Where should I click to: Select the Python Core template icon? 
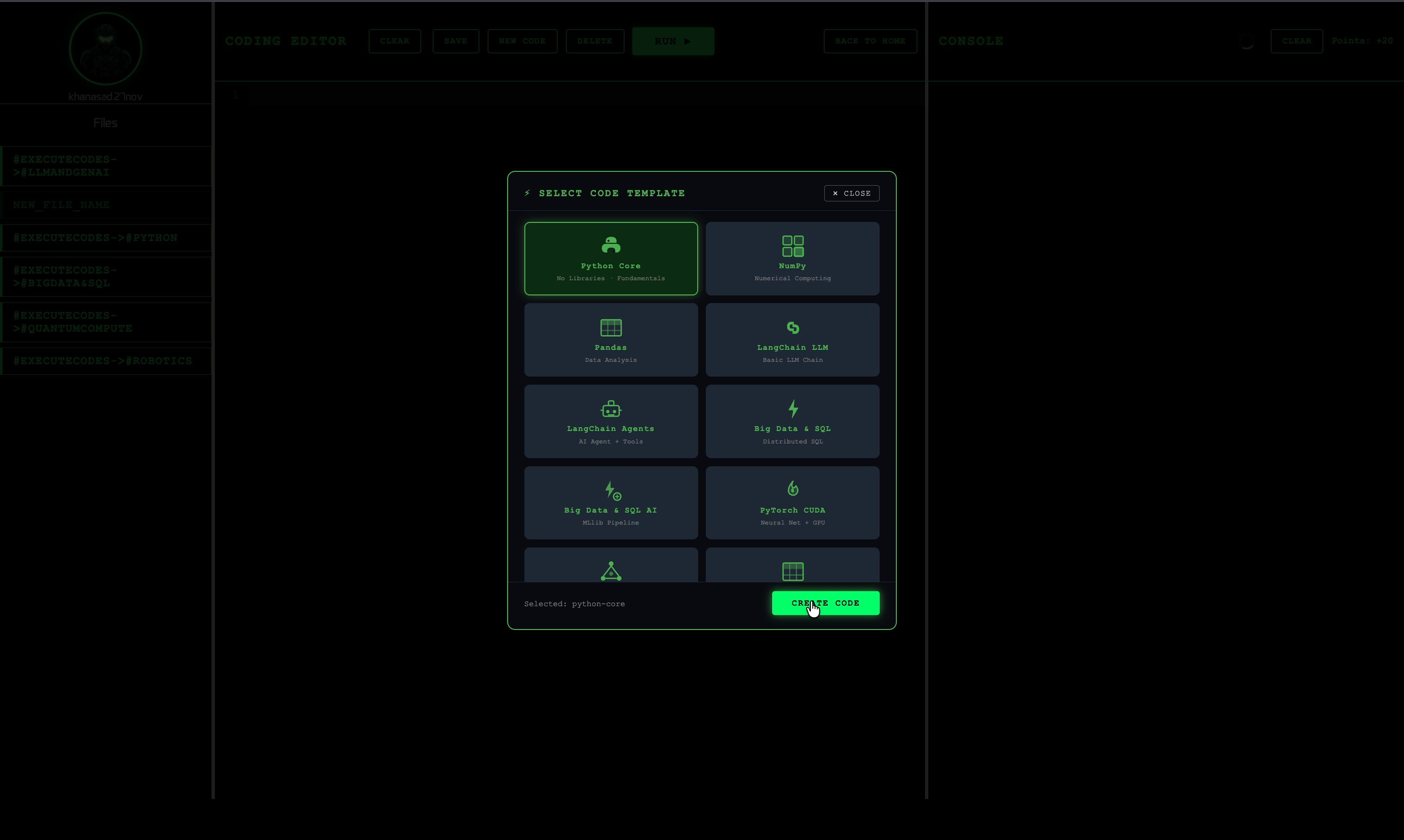click(x=610, y=245)
